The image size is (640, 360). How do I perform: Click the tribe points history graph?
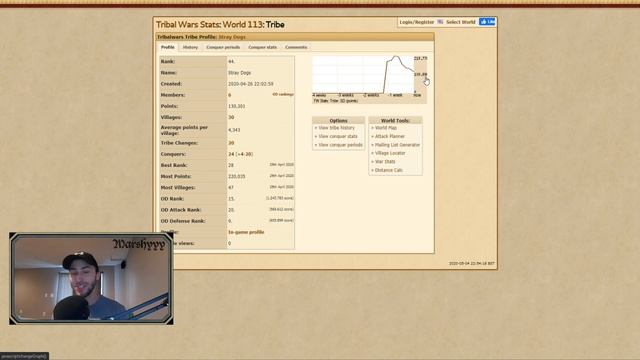pos(369,79)
